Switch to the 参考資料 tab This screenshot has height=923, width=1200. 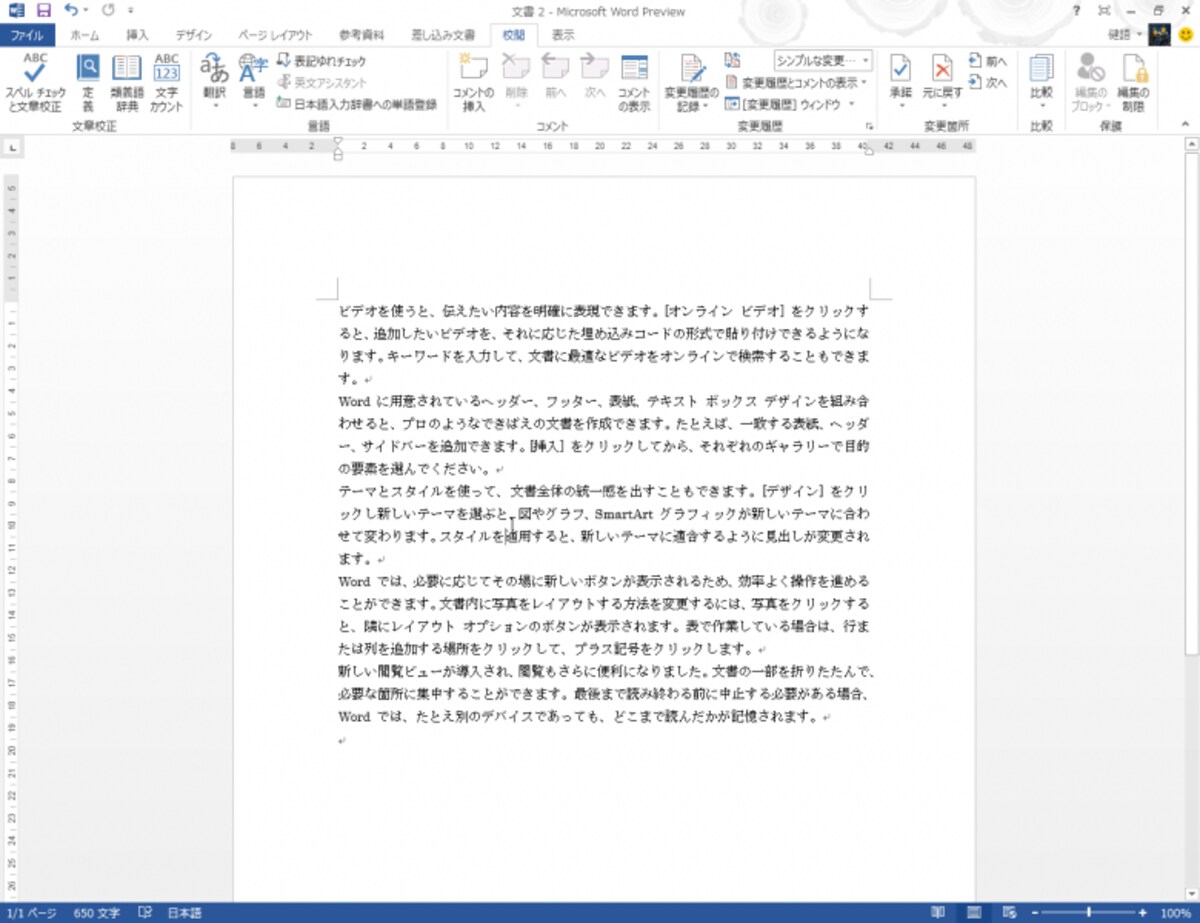(361, 35)
